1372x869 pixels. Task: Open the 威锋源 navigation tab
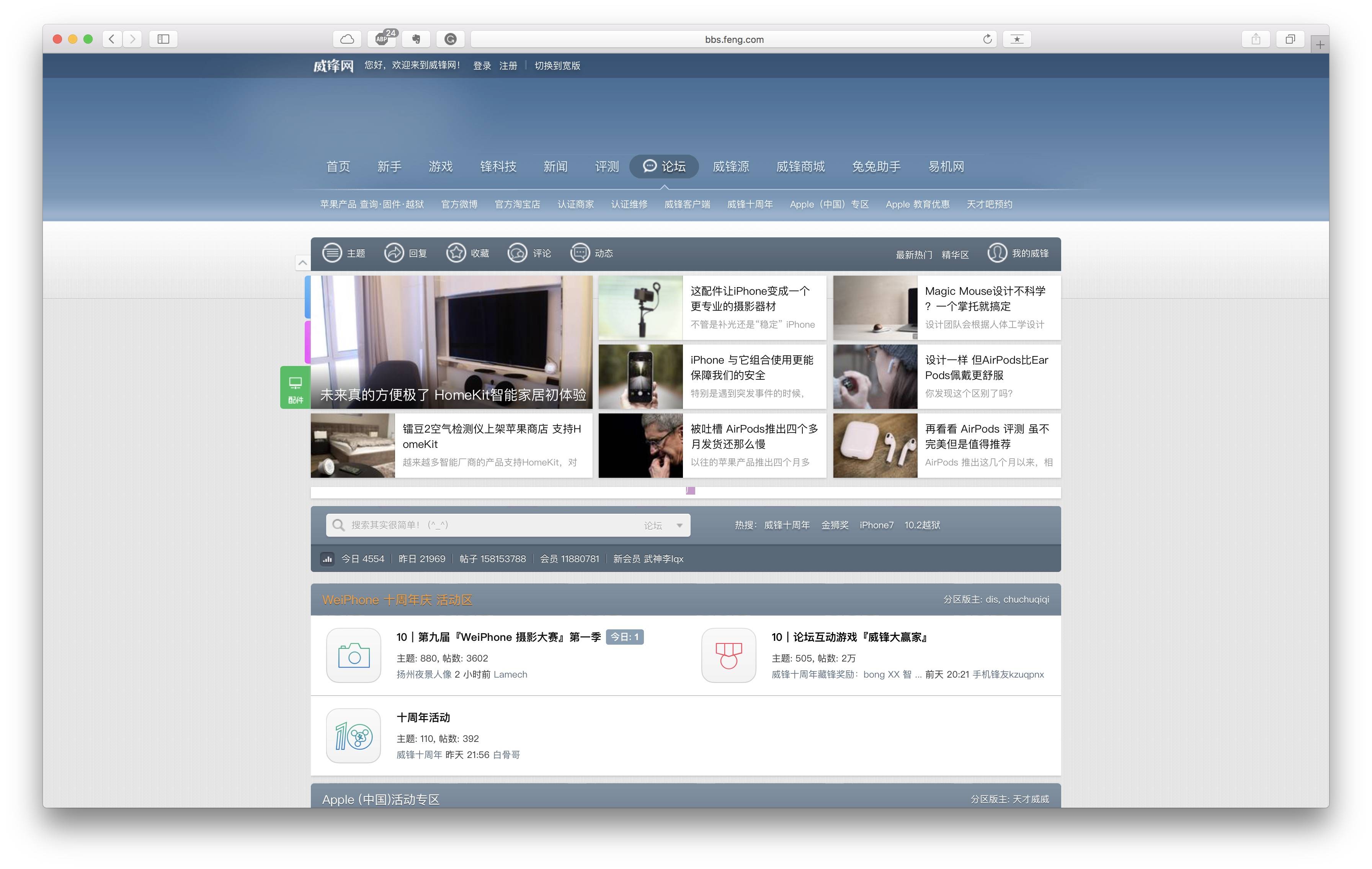pyautogui.click(x=731, y=167)
